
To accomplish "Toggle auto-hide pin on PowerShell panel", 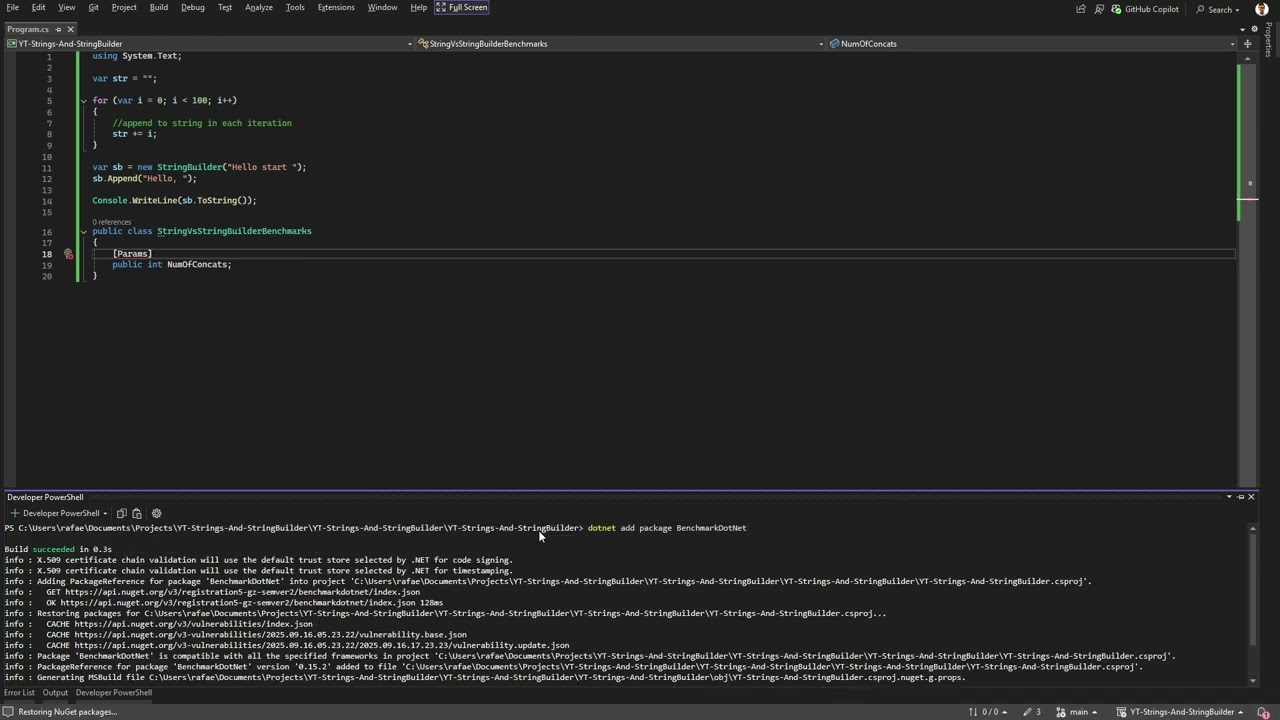I will tap(1240, 497).
